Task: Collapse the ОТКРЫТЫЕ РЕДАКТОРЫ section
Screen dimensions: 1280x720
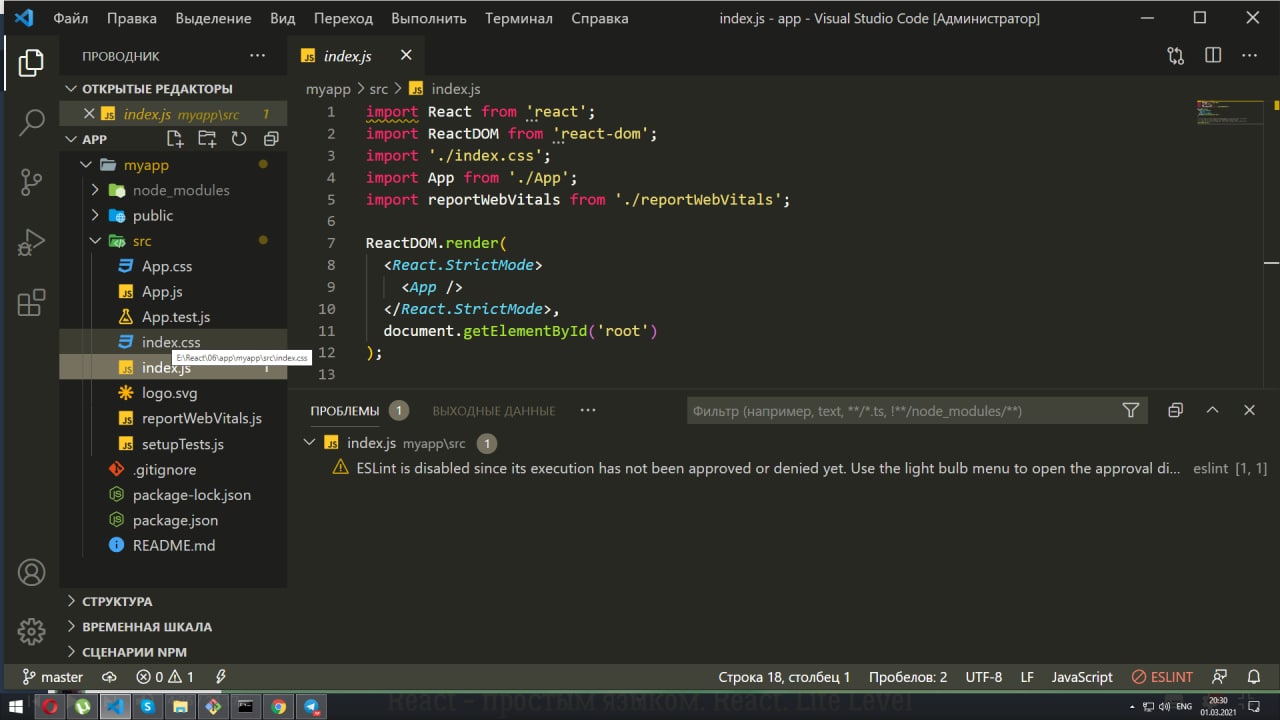Action: [x=173, y=89]
